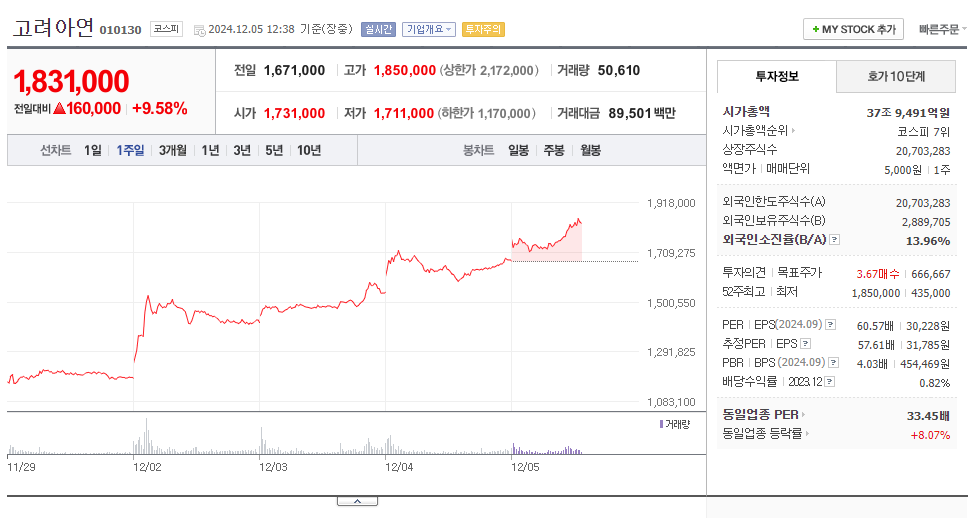
Task: Click investment opinion 3.67매수
Action: (x=878, y=274)
